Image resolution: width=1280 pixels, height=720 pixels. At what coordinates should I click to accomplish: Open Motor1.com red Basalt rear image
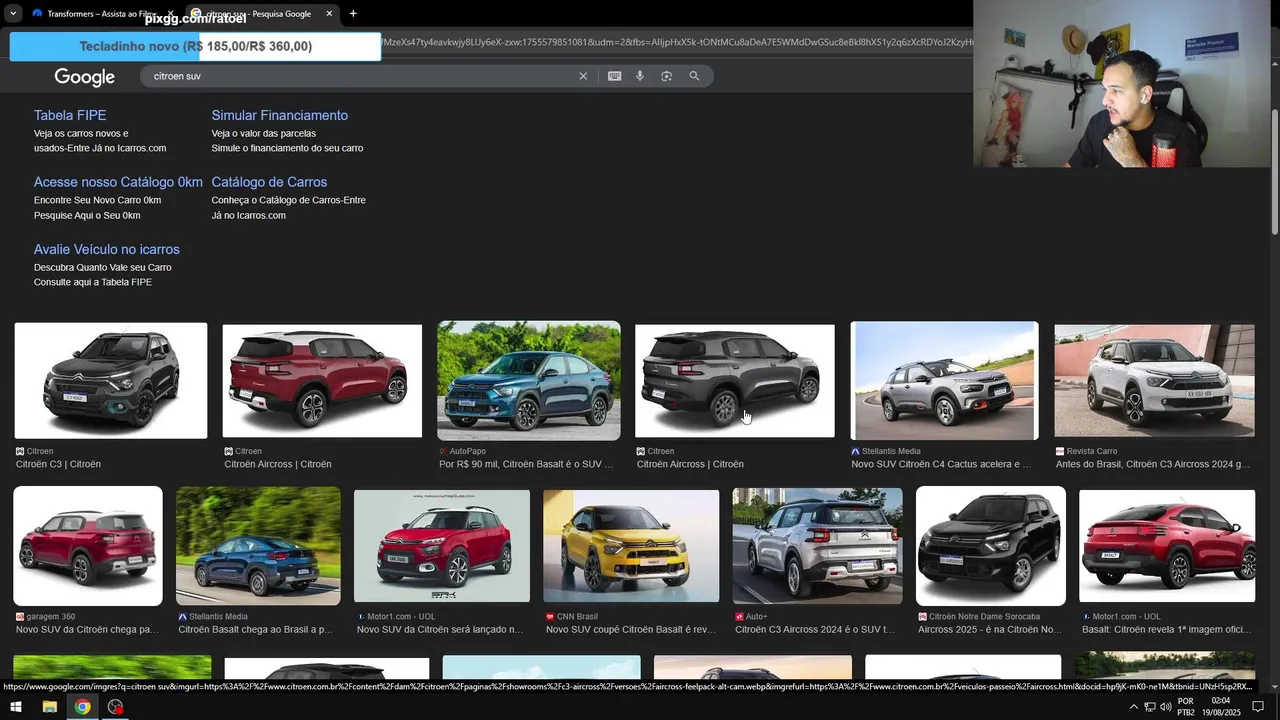[x=1167, y=546]
